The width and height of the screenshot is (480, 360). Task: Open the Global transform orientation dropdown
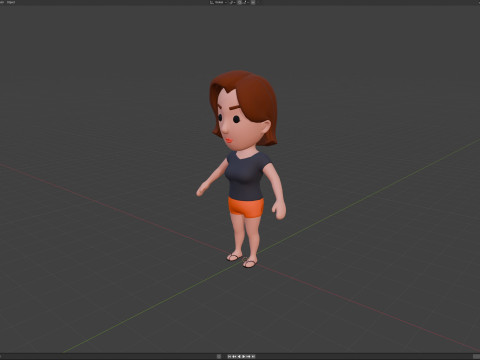coord(218,2)
